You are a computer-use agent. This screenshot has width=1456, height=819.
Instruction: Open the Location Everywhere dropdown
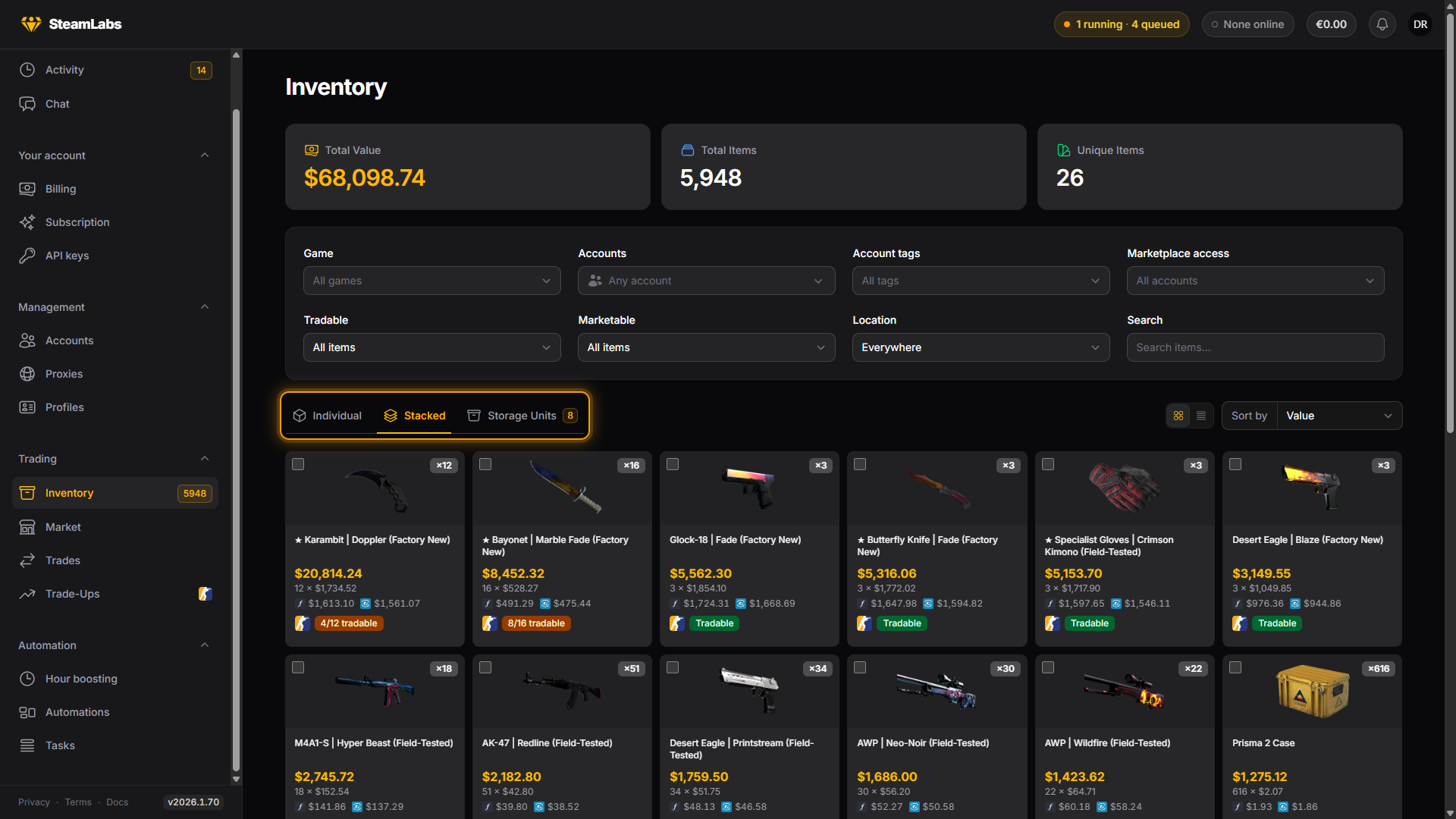click(x=981, y=347)
